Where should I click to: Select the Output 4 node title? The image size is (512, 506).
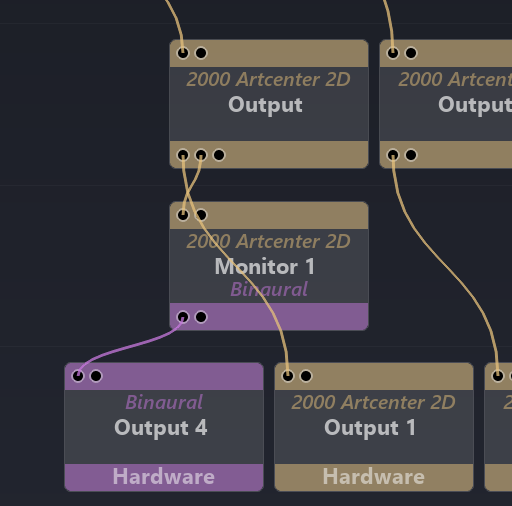[x=161, y=428]
